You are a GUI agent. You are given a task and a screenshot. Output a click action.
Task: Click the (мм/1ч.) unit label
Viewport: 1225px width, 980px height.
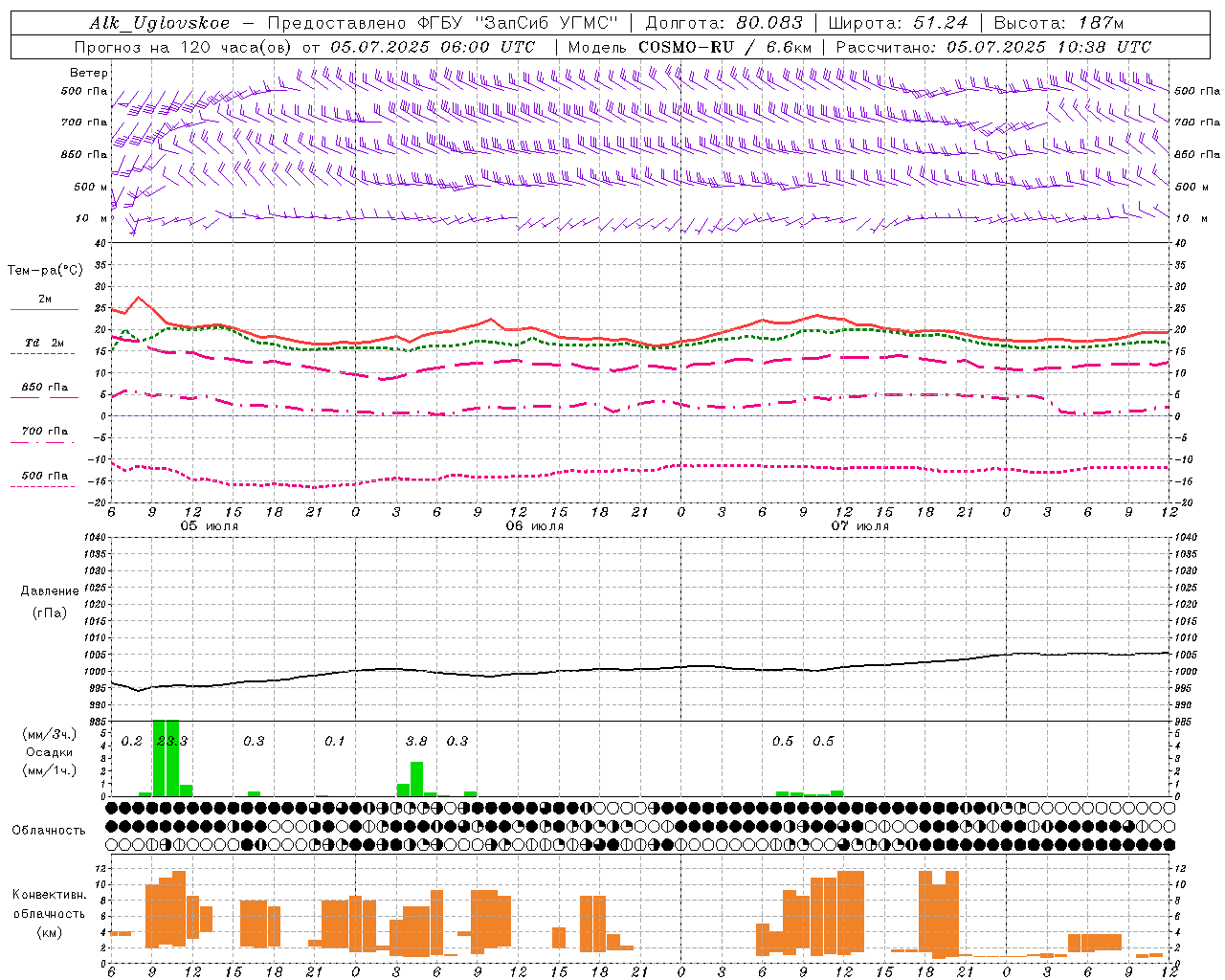[50, 770]
